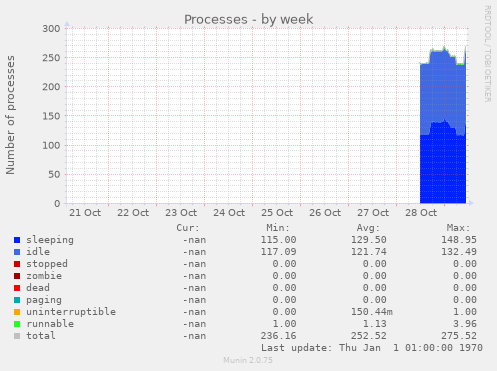Click the 'Avg:' column header
Image resolution: width=497 pixels, height=371 pixels.
click(x=368, y=228)
